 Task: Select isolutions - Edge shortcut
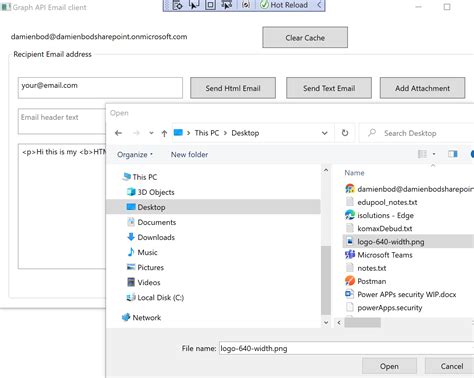pos(380,215)
